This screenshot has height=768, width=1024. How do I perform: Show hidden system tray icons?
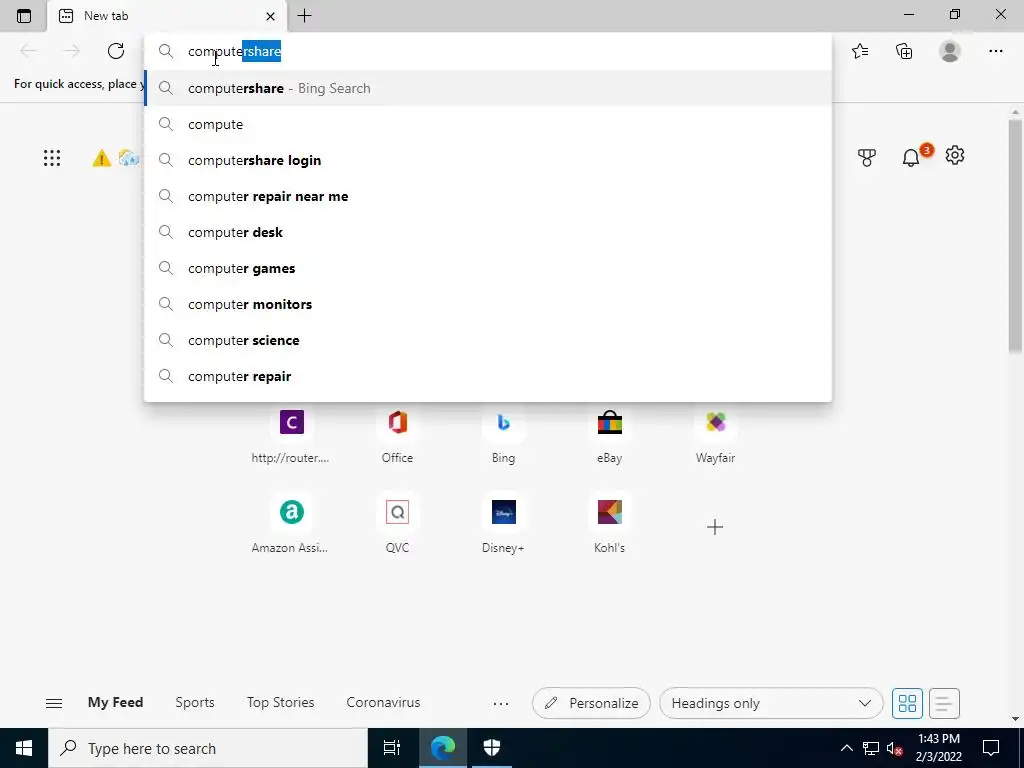[846, 748]
